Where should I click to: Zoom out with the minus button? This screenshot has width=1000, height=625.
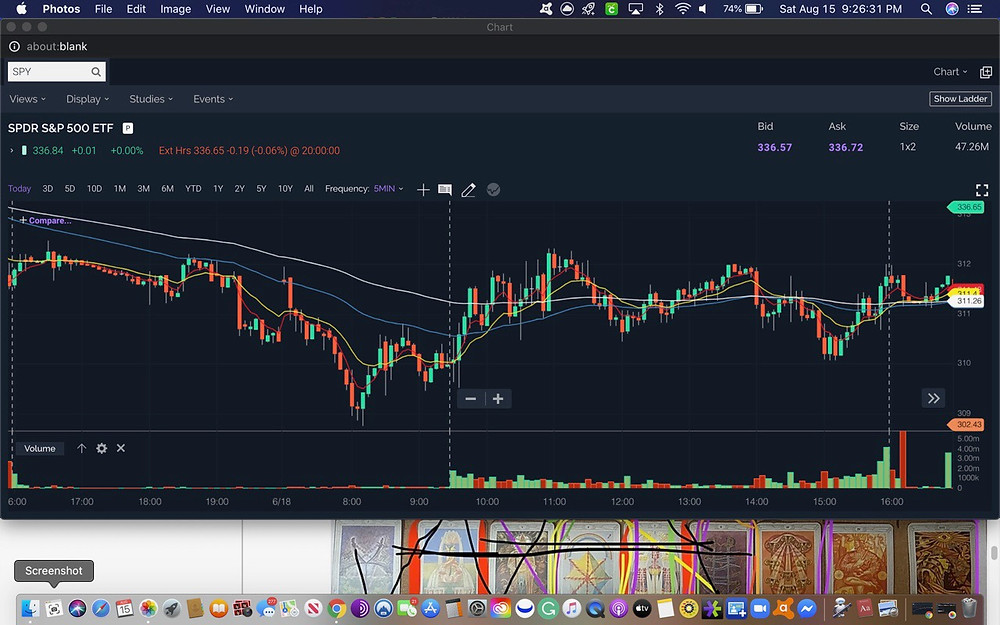click(x=471, y=399)
